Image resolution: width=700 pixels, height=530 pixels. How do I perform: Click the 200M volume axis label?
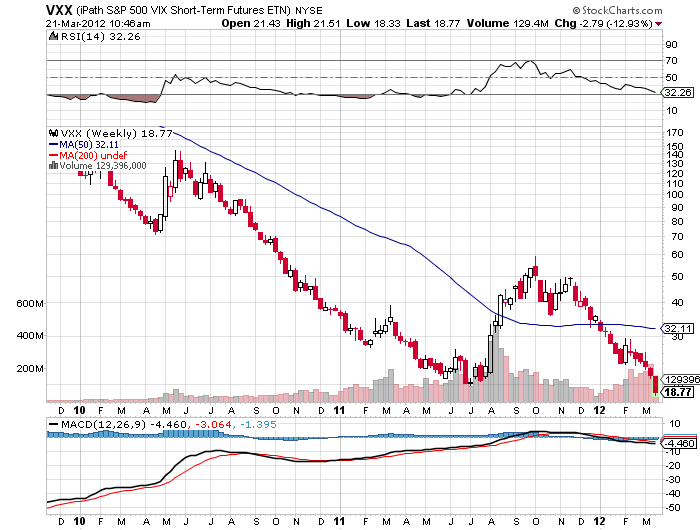(30, 369)
